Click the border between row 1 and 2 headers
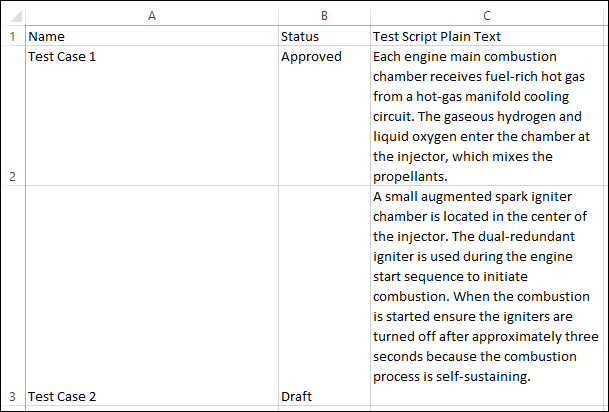609x412 pixels. pyautogui.click(x=13, y=46)
